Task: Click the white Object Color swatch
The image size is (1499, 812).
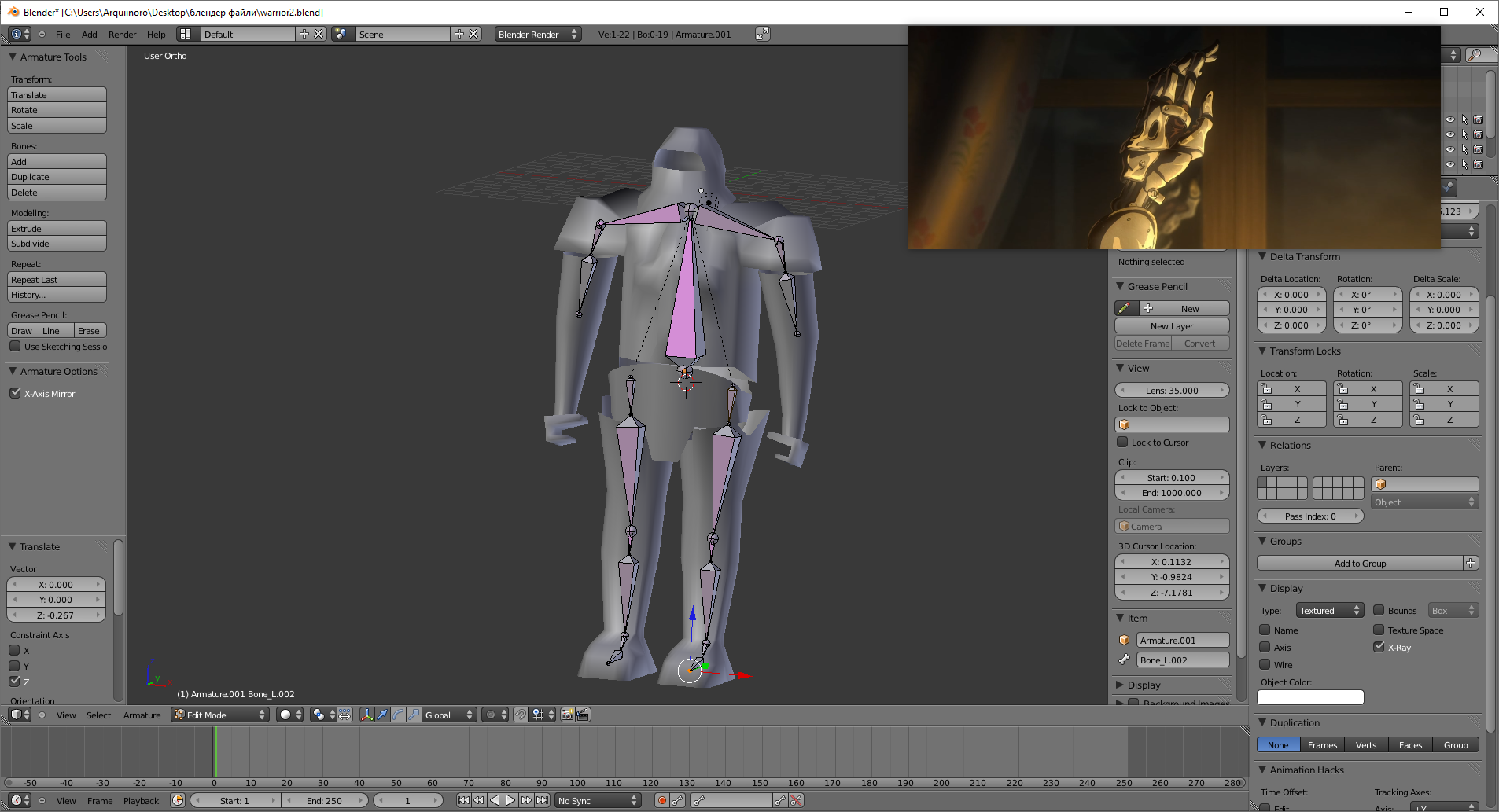Action: [x=1310, y=697]
